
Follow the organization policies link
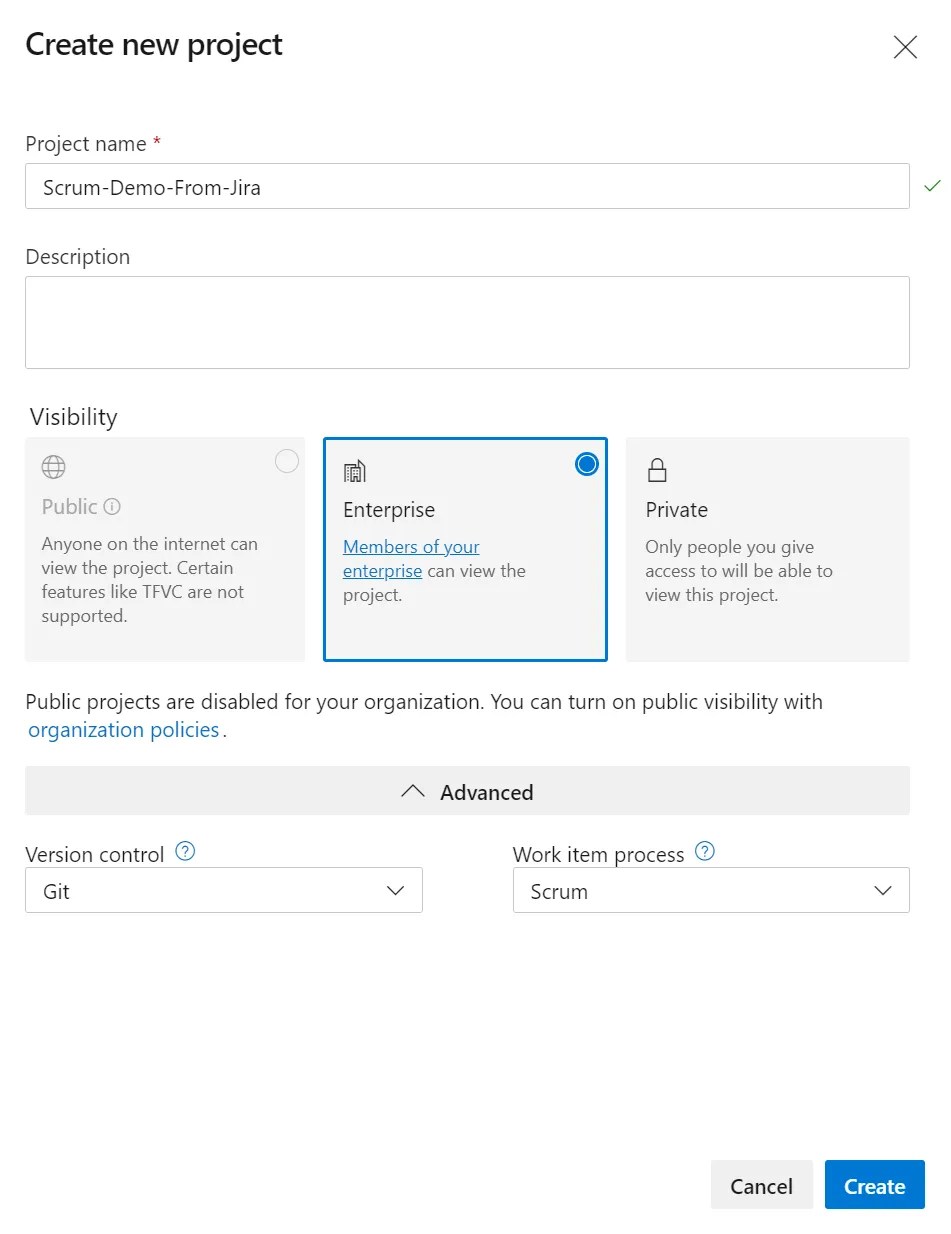click(124, 730)
